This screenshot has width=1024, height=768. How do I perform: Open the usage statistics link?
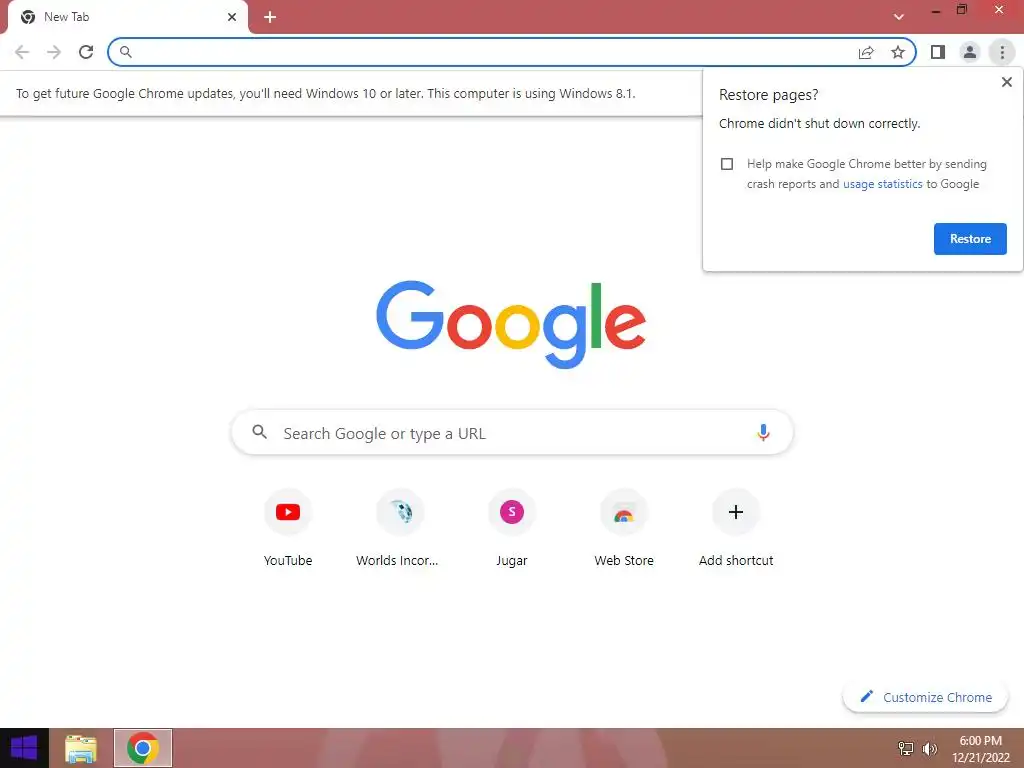point(882,184)
